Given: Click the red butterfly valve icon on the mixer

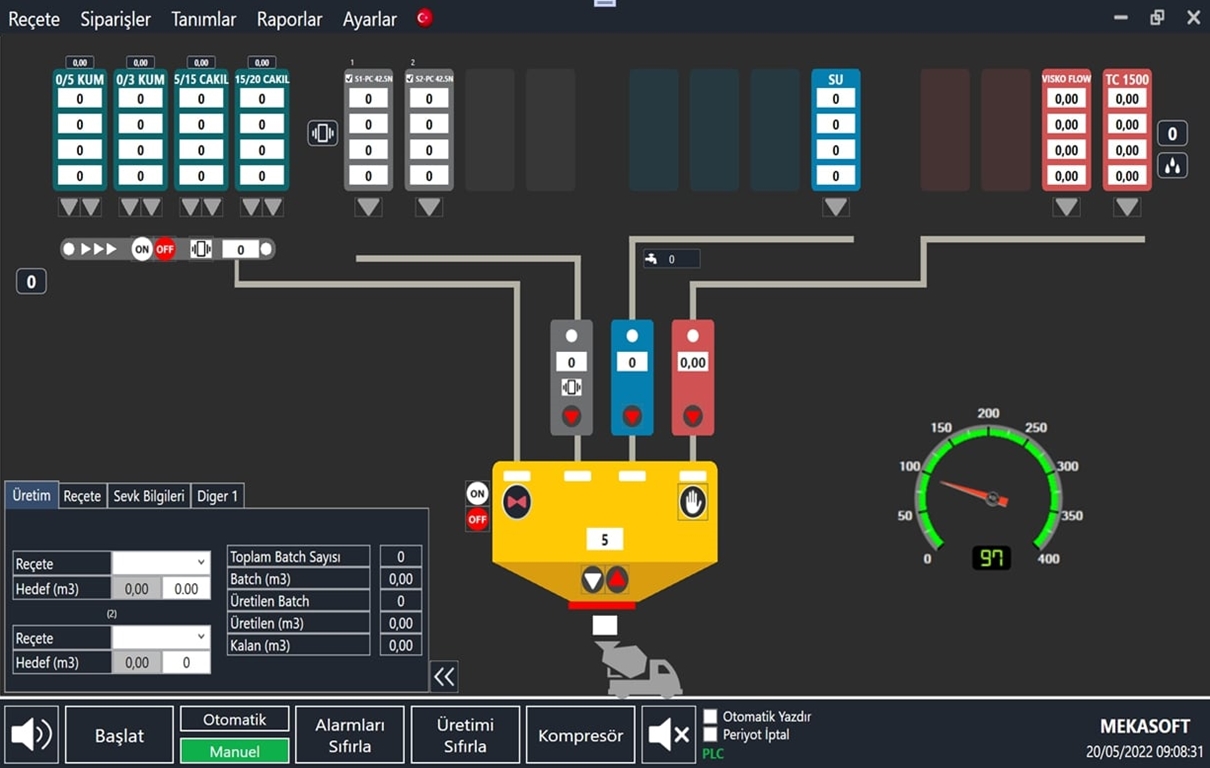Looking at the screenshot, I should pos(517,501).
